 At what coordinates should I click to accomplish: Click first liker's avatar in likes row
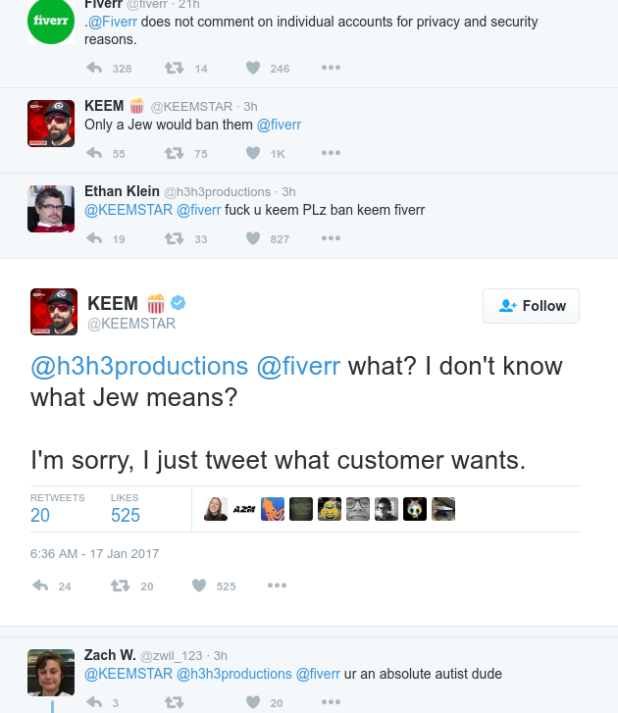tap(216, 509)
